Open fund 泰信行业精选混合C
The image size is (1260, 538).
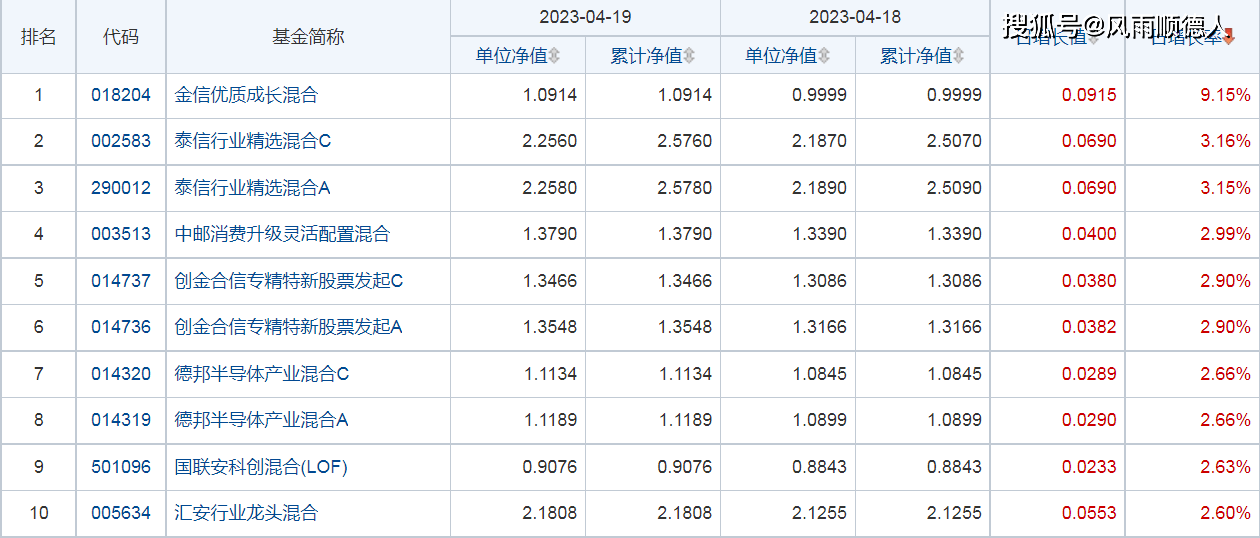[252, 141]
